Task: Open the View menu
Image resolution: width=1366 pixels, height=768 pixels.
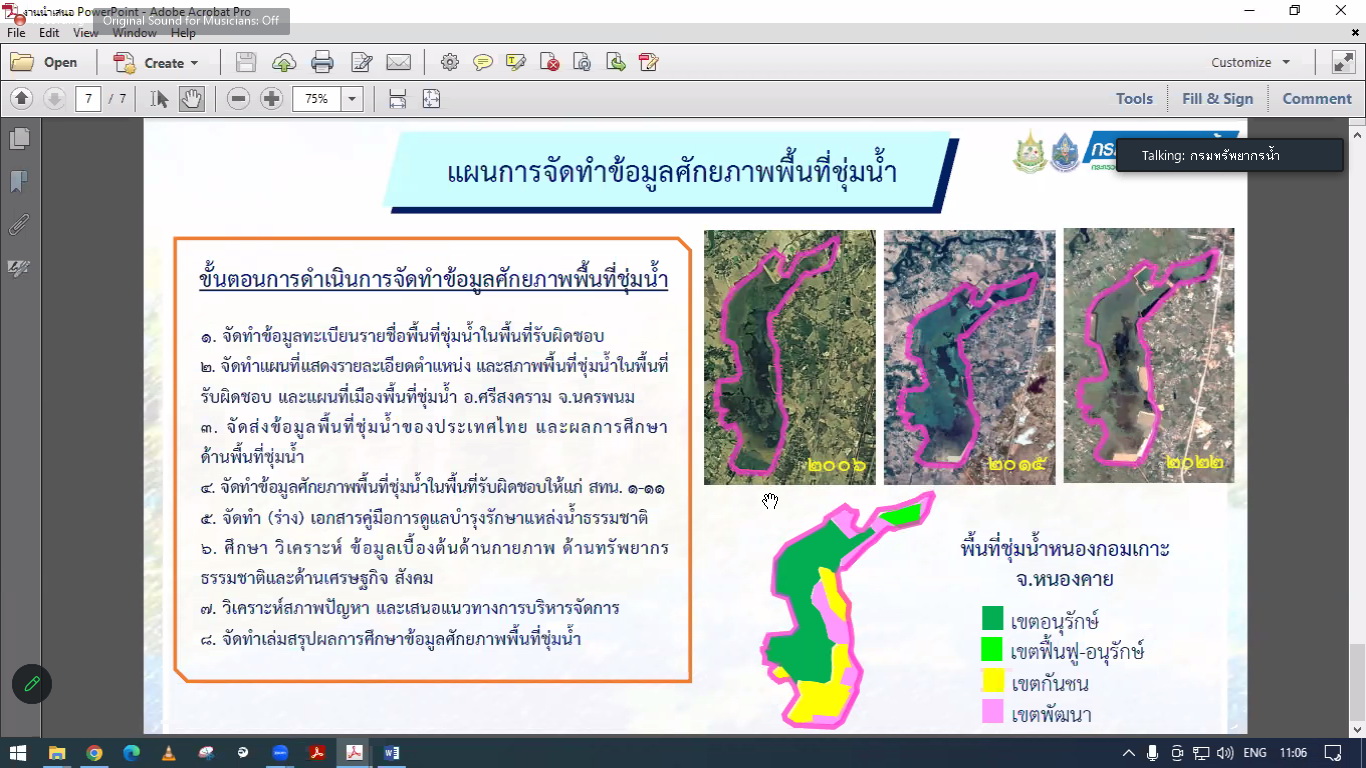Action: [86, 33]
